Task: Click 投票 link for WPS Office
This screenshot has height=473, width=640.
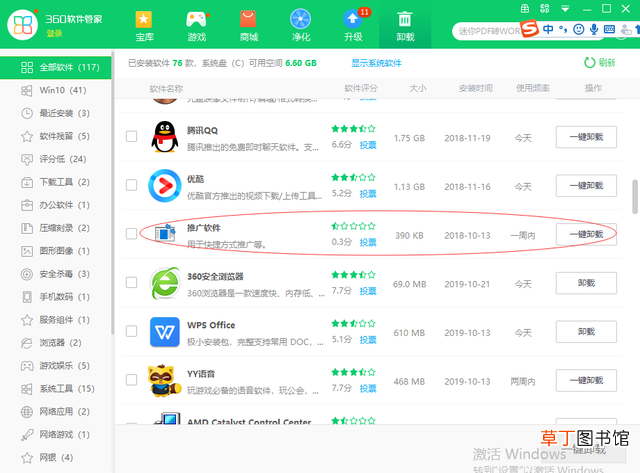Action: [368, 340]
